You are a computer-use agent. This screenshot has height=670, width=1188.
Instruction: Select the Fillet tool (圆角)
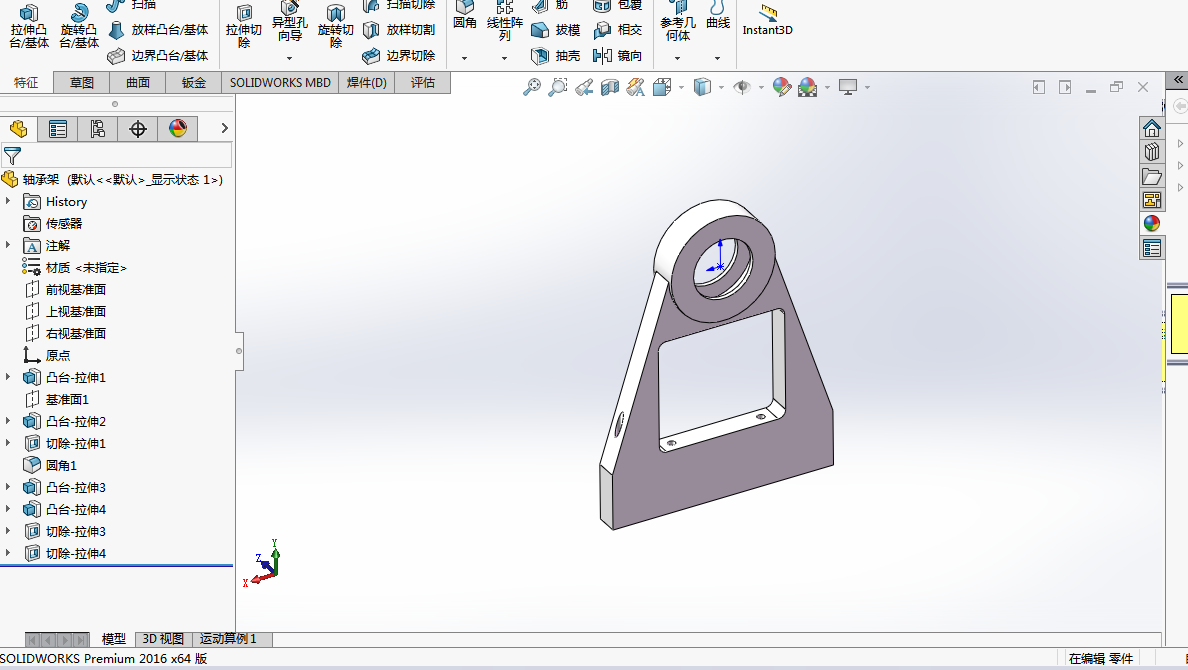tap(464, 17)
